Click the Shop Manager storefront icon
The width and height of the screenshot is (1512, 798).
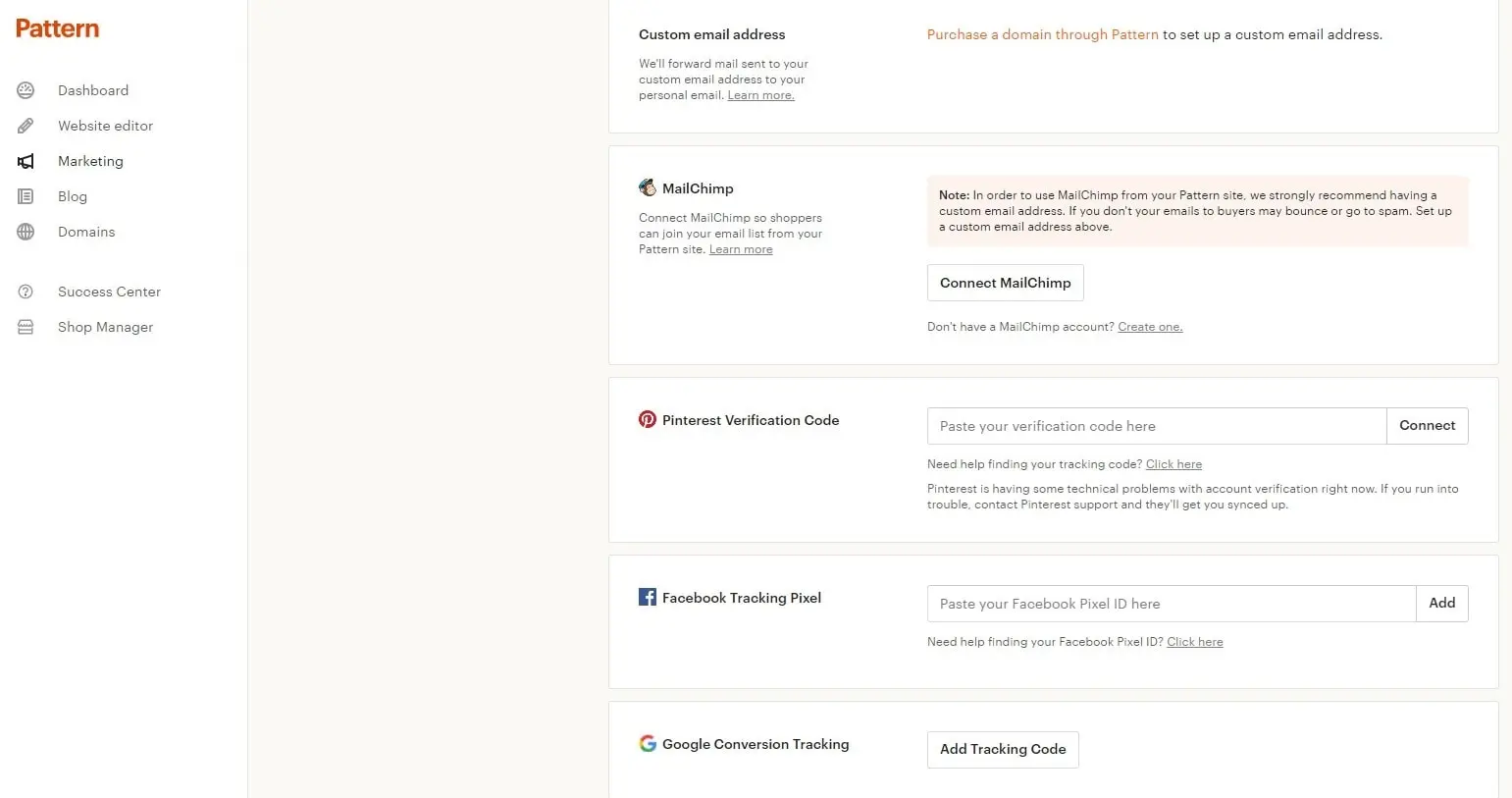point(26,327)
